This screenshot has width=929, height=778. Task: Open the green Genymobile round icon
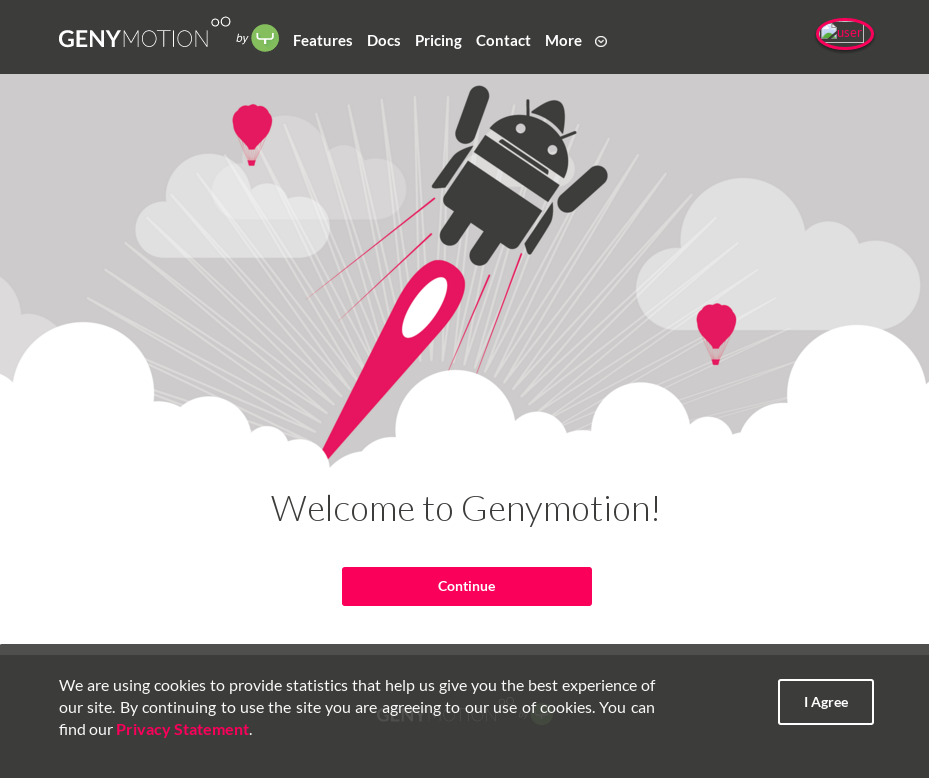point(265,38)
